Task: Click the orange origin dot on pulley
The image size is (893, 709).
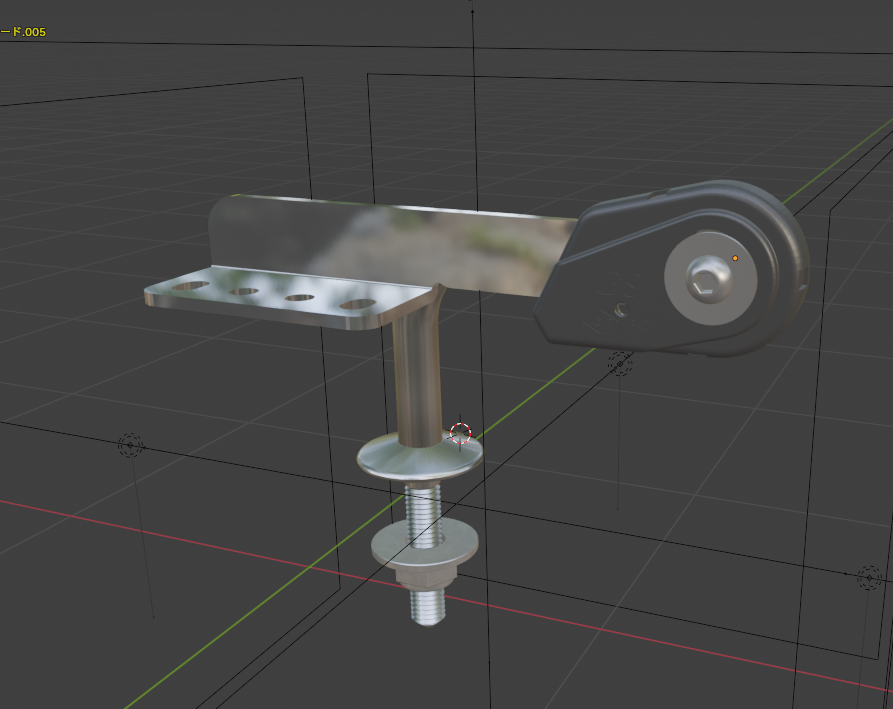Action: 735,258
